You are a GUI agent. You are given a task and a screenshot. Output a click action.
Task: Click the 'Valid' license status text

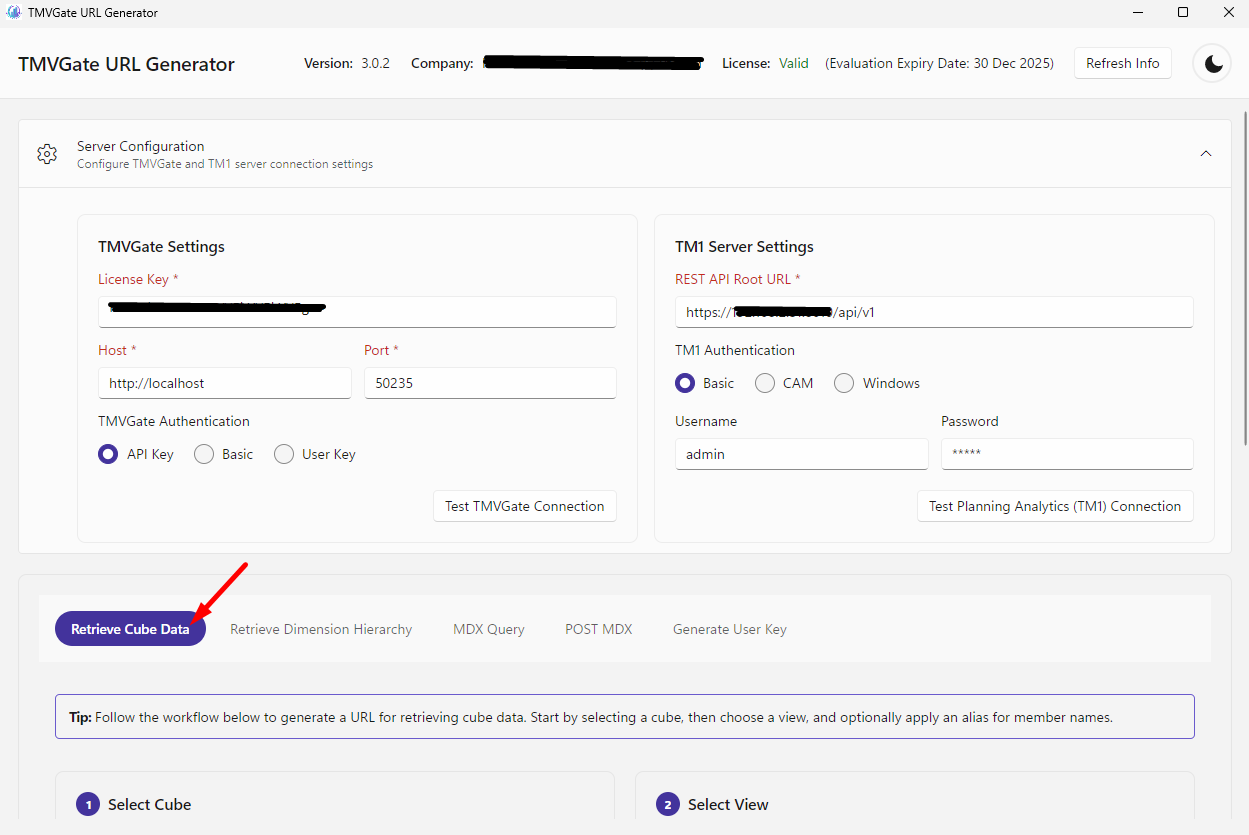point(794,63)
